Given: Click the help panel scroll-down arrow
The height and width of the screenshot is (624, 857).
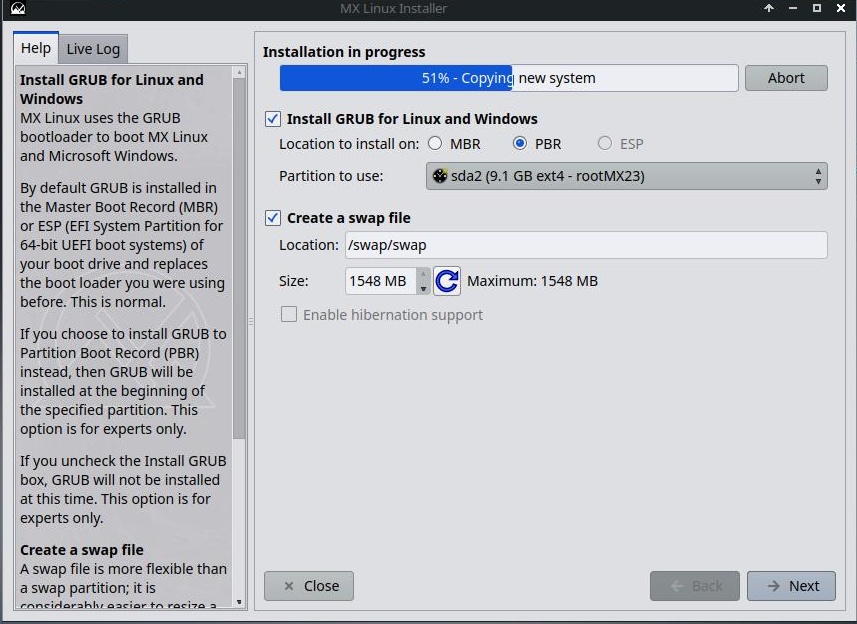Looking at the screenshot, I should pyautogui.click(x=239, y=602).
